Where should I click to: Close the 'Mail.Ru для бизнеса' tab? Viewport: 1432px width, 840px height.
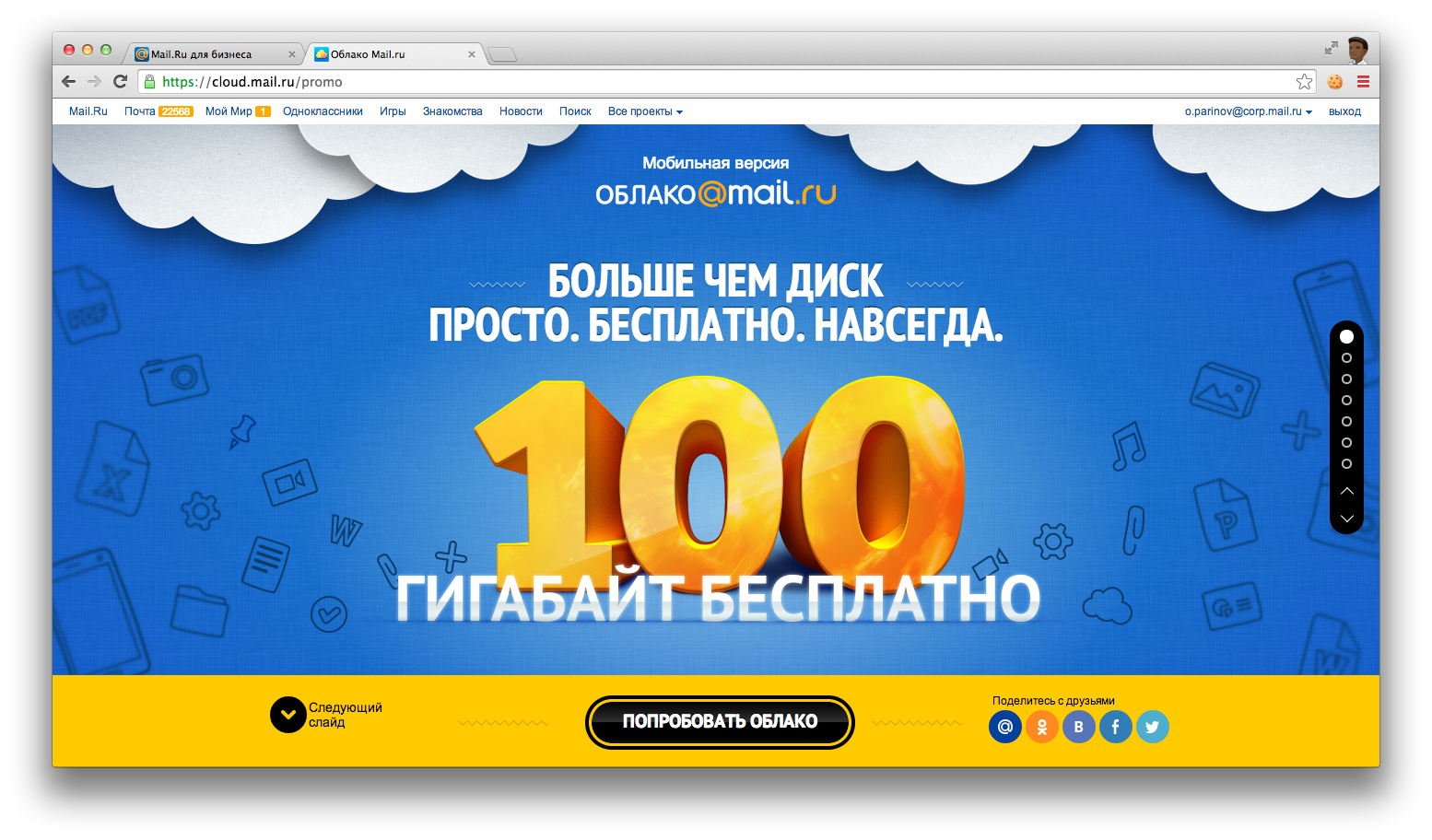coord(292,54)
